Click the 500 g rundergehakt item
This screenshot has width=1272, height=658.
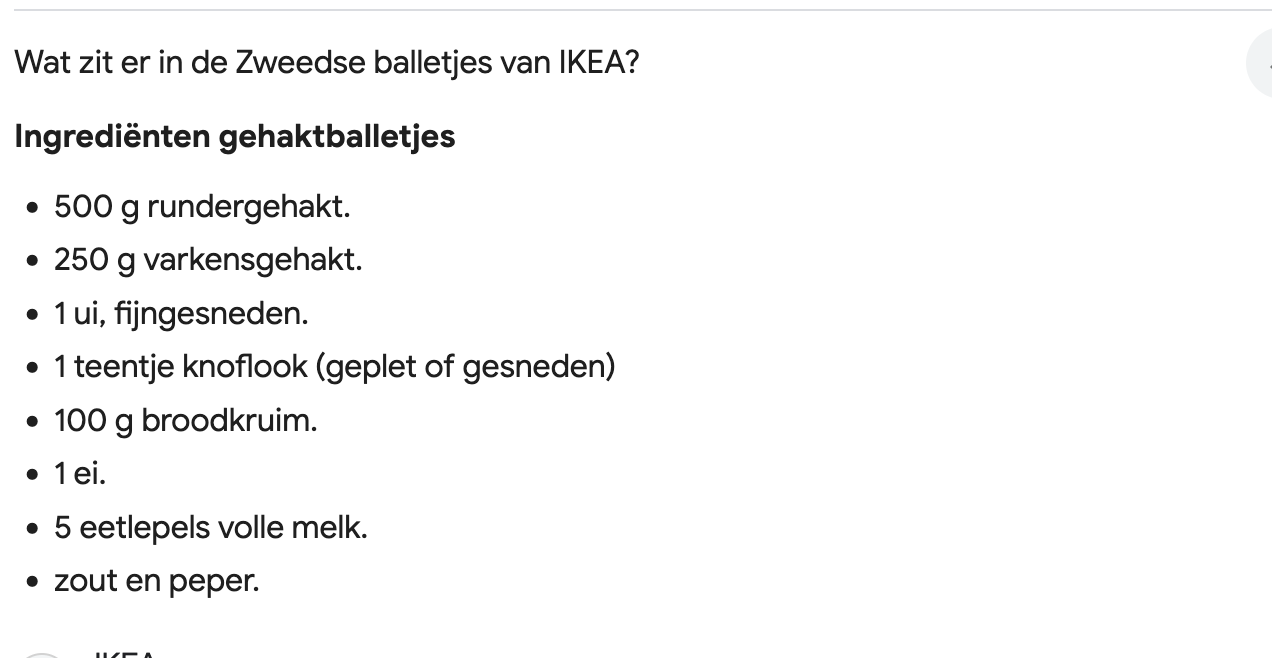coord(202,207)
